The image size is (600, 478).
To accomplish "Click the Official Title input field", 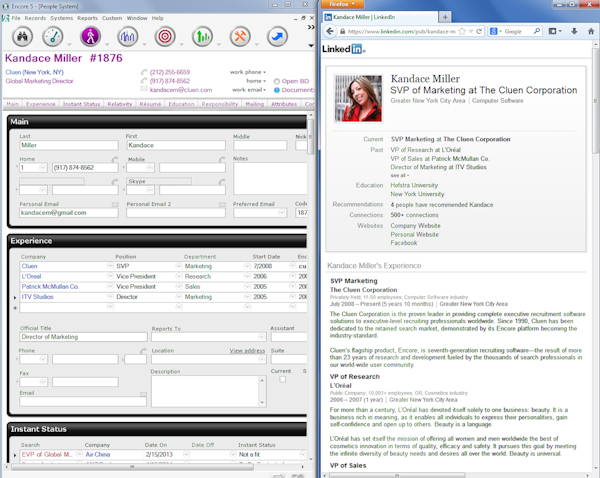I will 83,337.
